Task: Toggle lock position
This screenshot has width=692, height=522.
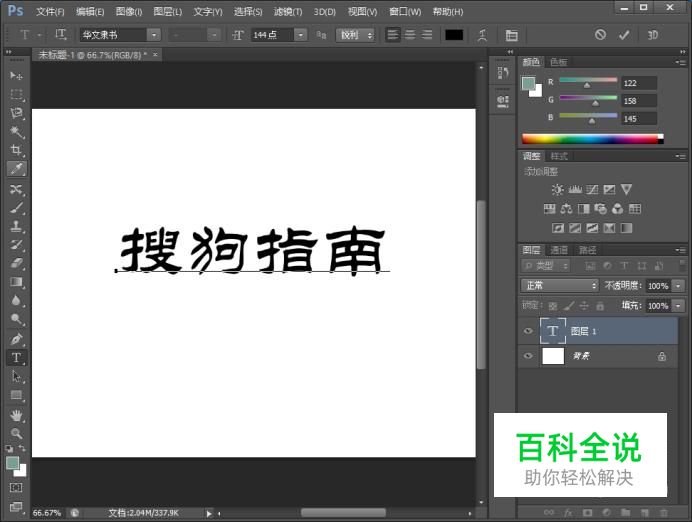Action: tap(584, 305)
